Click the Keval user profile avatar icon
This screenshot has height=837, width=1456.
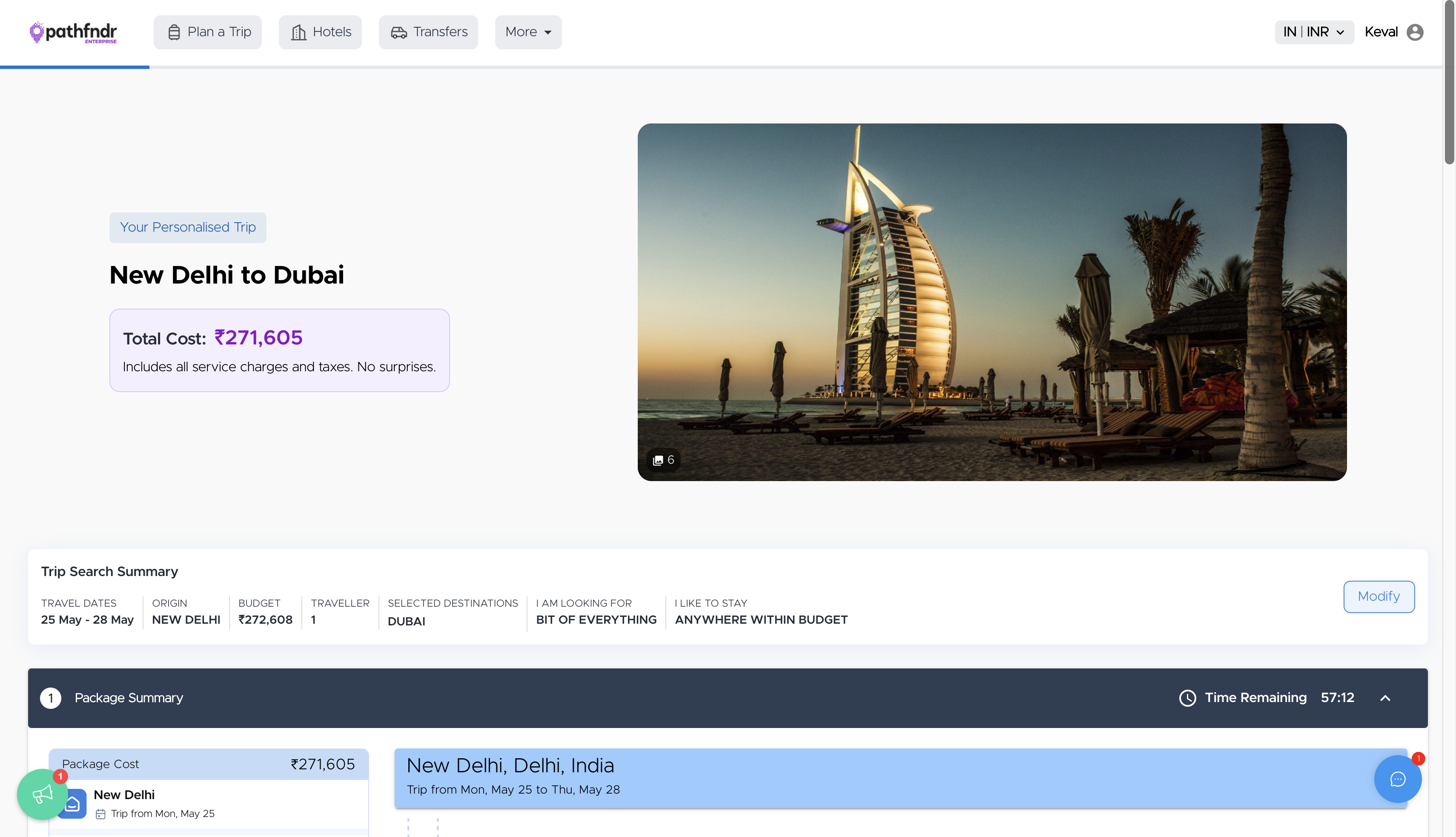tap(1415, 32)
